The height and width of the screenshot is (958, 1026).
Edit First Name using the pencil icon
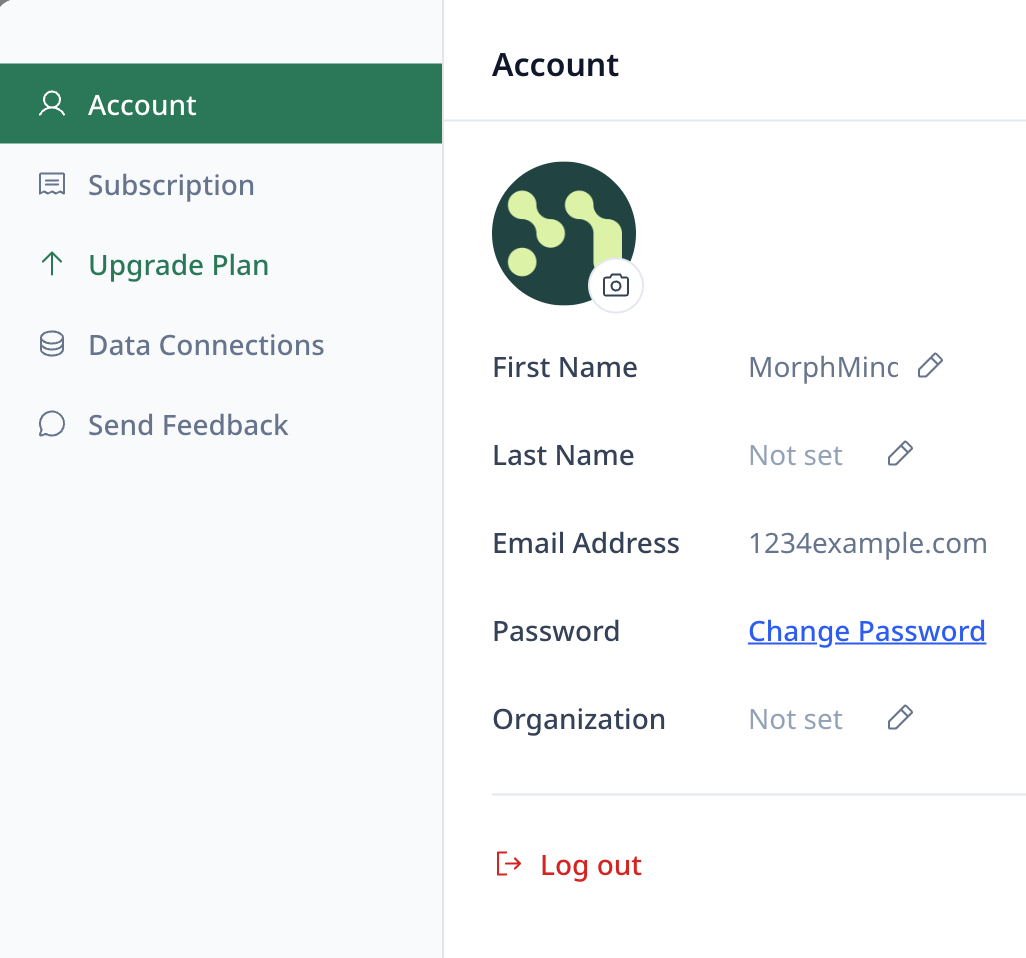point(930,366)
